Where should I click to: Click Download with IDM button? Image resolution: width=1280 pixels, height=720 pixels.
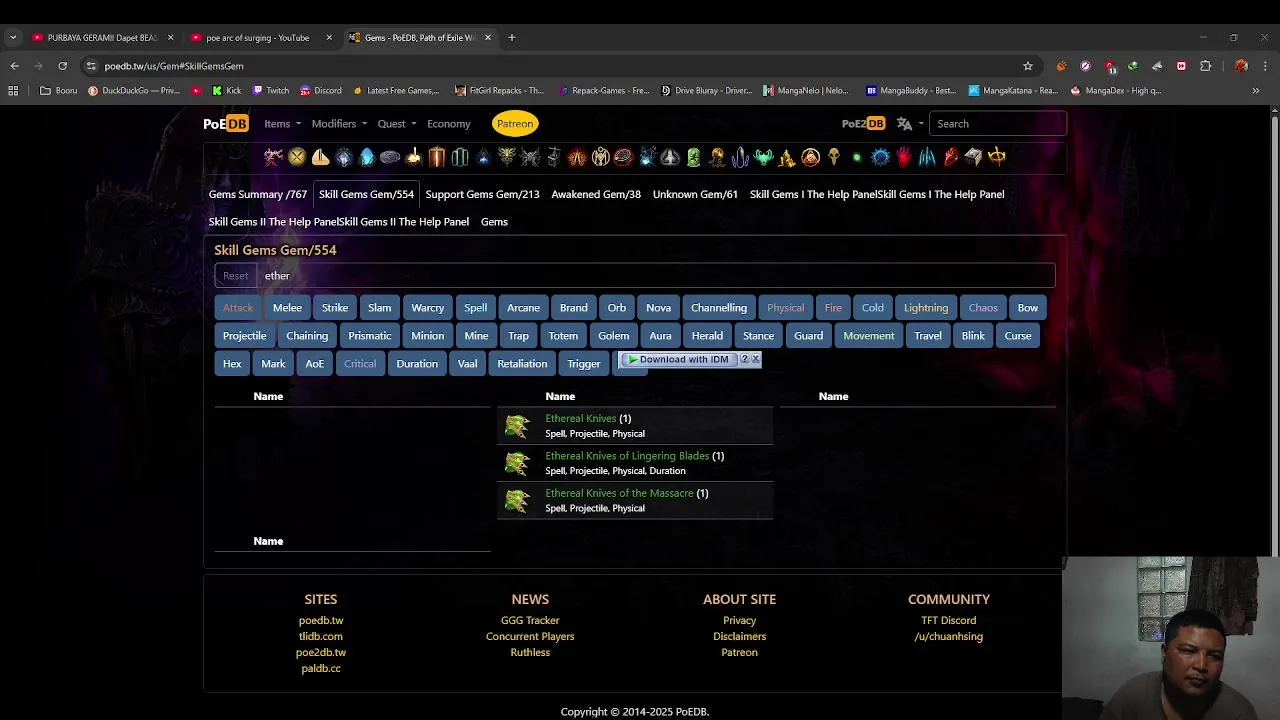pos(678,360)
